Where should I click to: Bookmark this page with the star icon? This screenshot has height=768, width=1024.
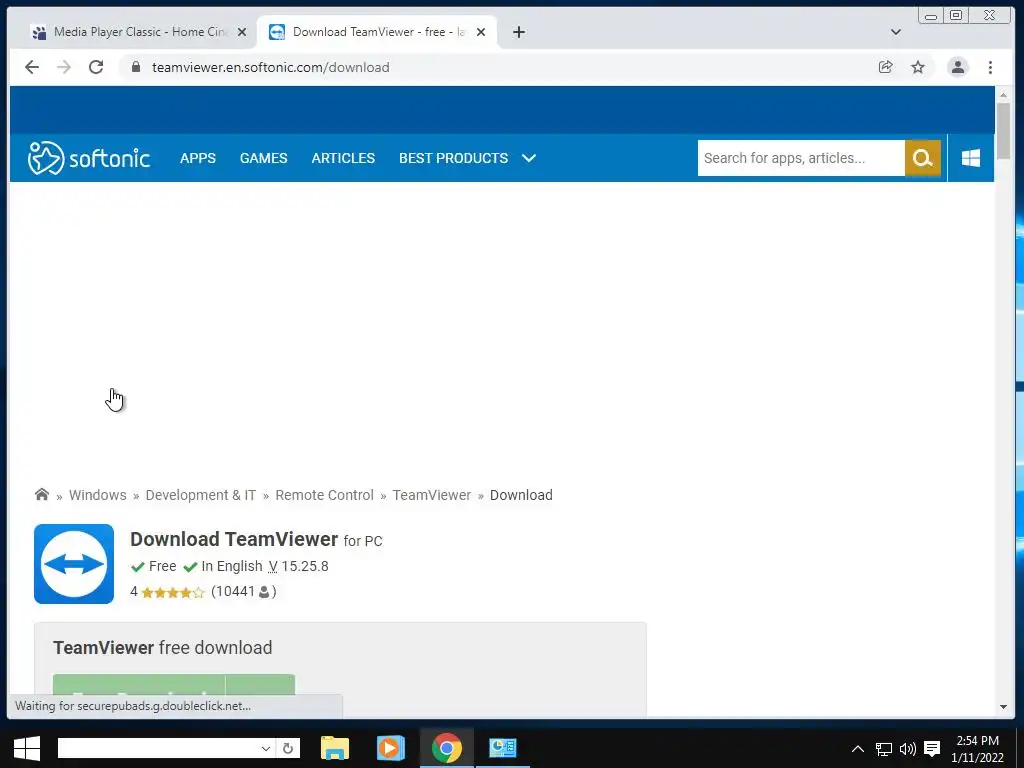[x=918, y=67]
